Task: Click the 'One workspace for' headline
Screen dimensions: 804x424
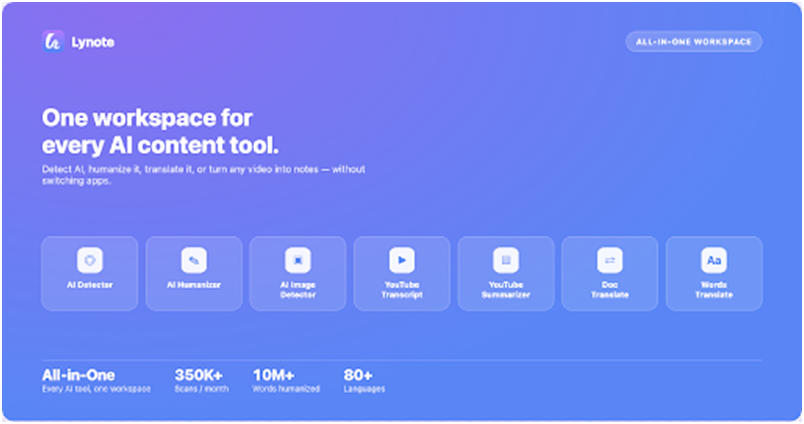Action: click(x=147, y=118)
